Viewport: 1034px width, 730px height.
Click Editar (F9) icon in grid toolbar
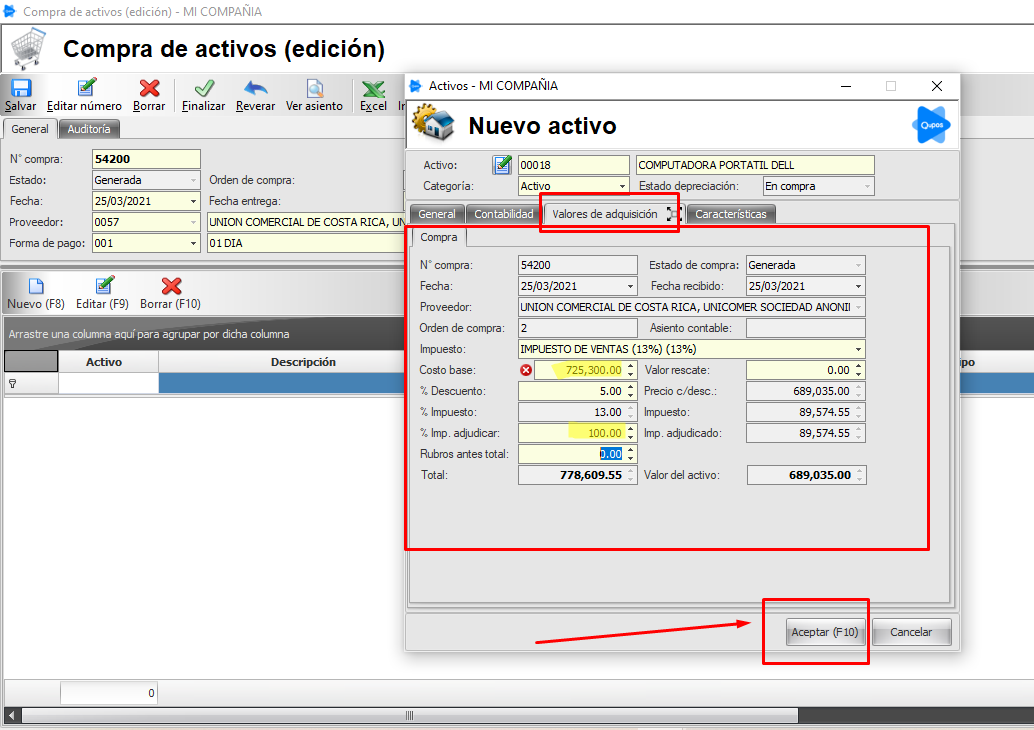click(103, 287)
